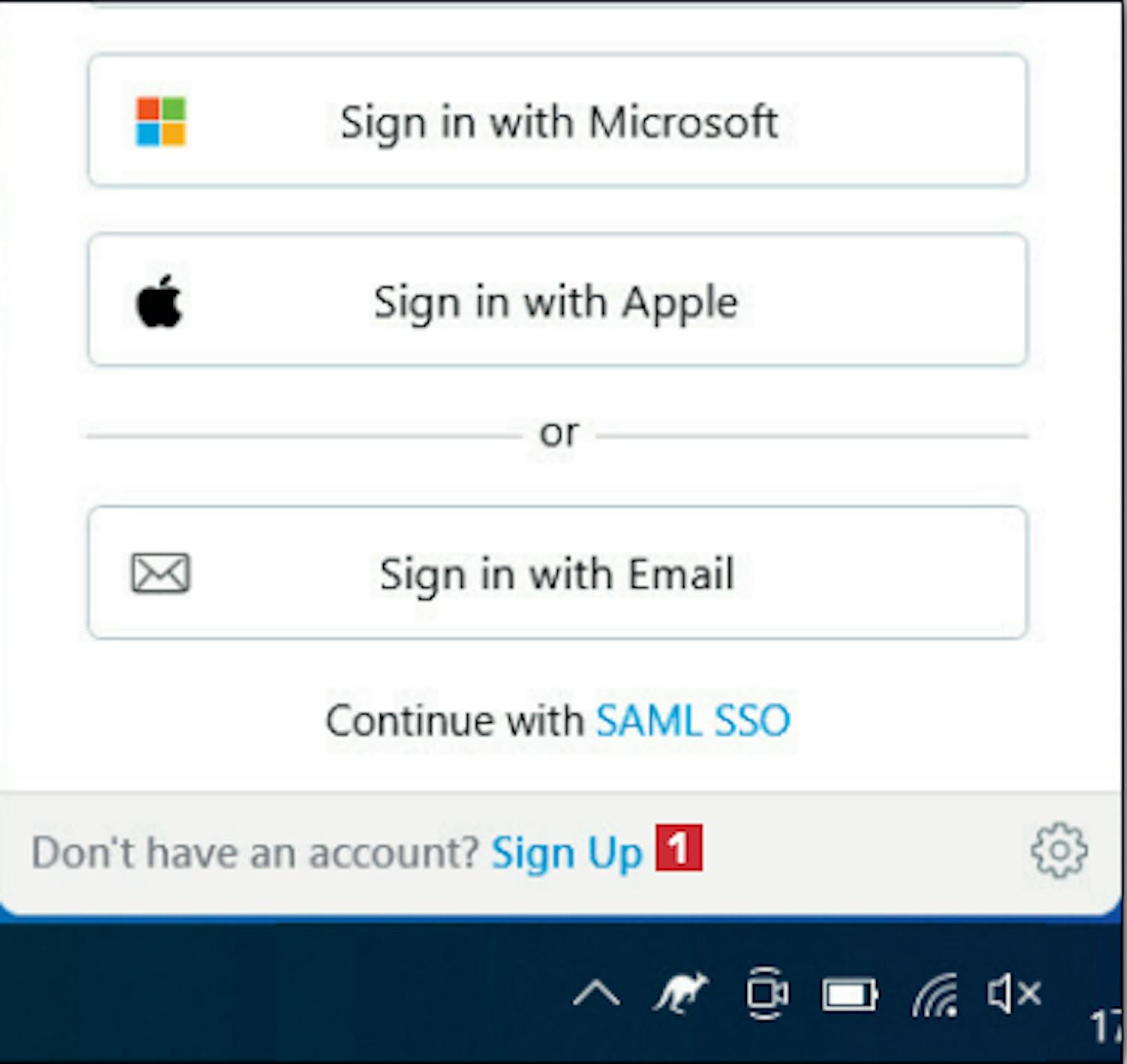Click the "Don't have an account?" text
The width and height of the screenshot is (1127, 1064).
[255, 853]
